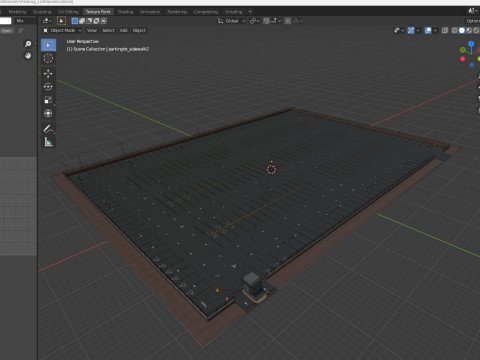Image resolution: width=480 pixels, height=360 pixels.
Task: Switch to the Modeling workspace tab
Action: [17, 12]
